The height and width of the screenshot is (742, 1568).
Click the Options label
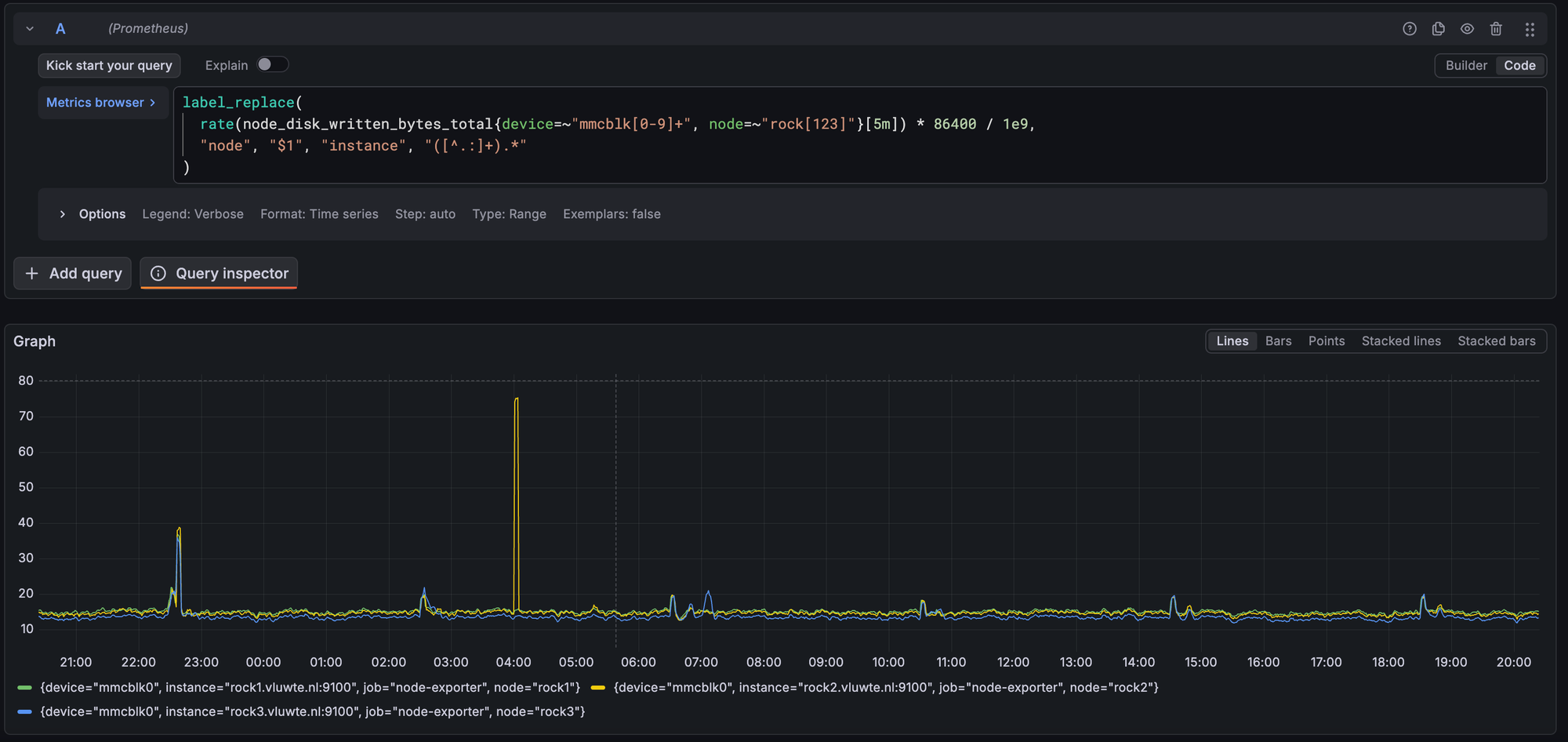click(102, 214)
